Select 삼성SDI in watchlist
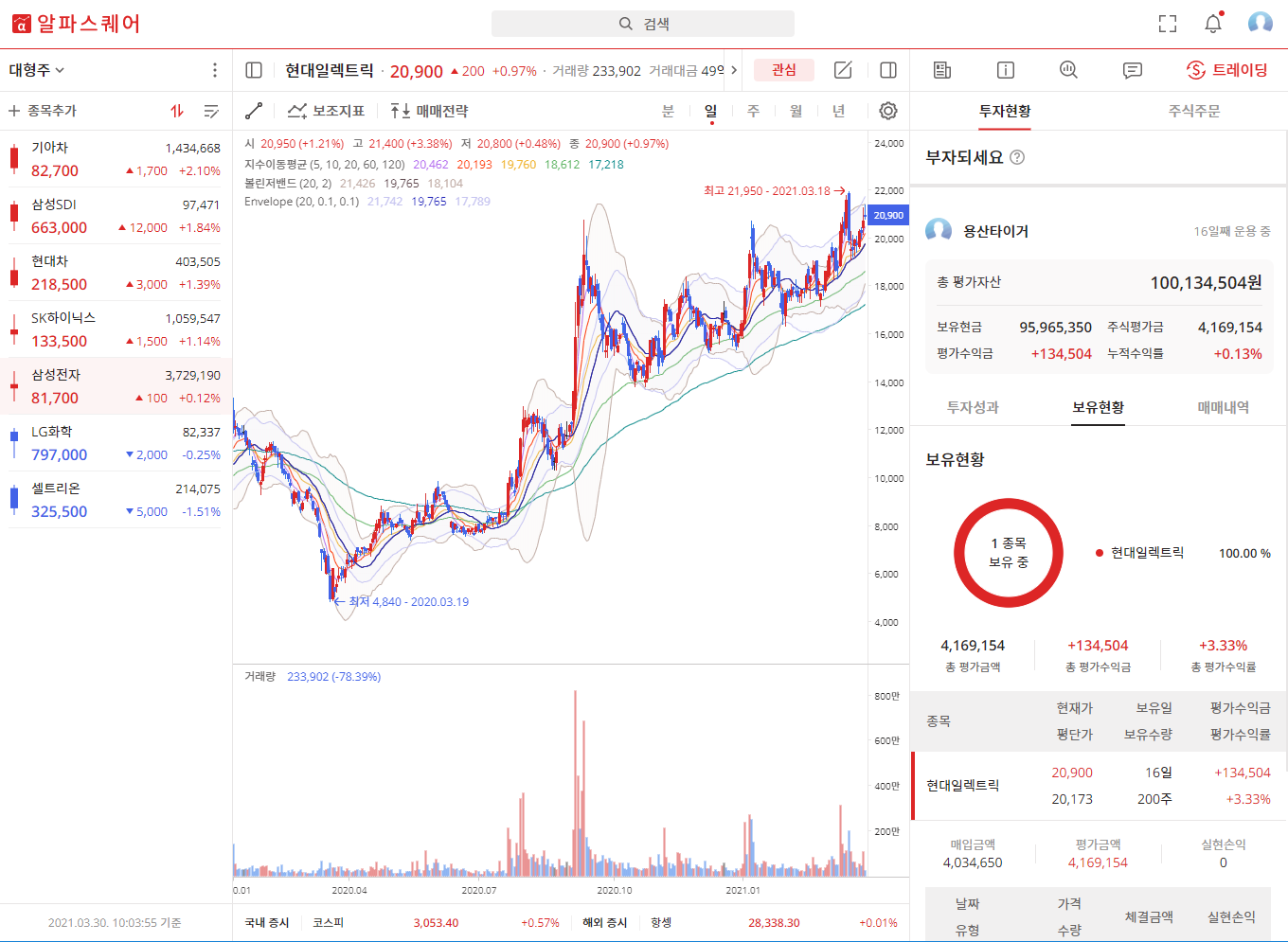The height and width of the screenshot is (942, 1288). tap(116, 216)
